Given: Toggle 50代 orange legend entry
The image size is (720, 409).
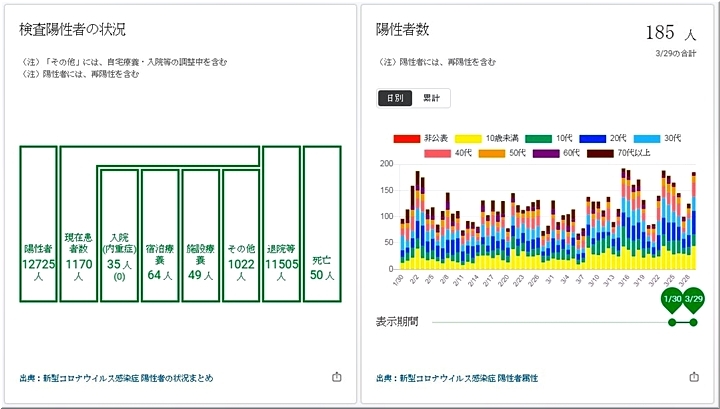Looking at the screenshot, I should pyautogui.click(x=506, y=153).
